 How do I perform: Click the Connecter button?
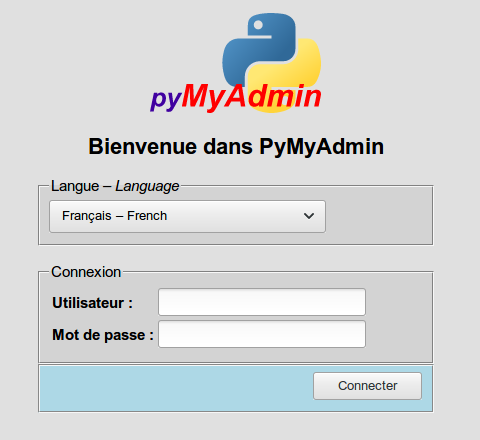click(x=367, y=386)
